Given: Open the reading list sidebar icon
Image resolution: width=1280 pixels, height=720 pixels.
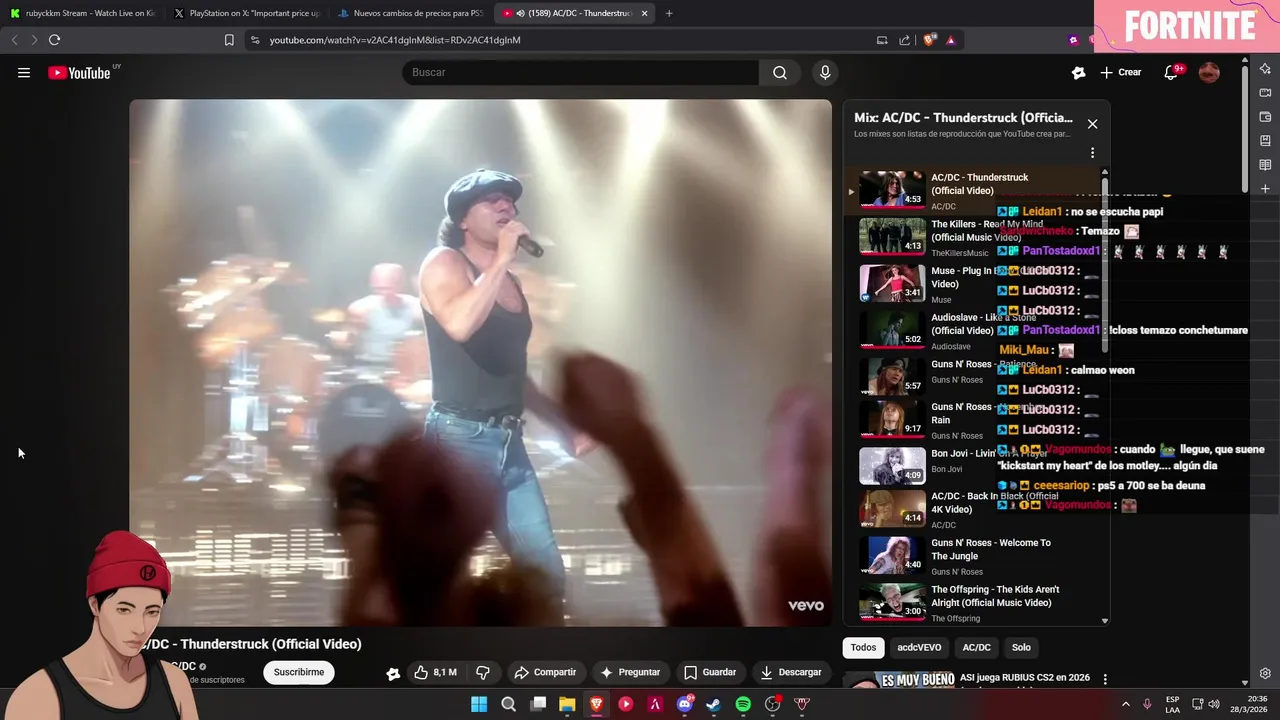Looking at the screenshot, I should tap(1265, 165).
